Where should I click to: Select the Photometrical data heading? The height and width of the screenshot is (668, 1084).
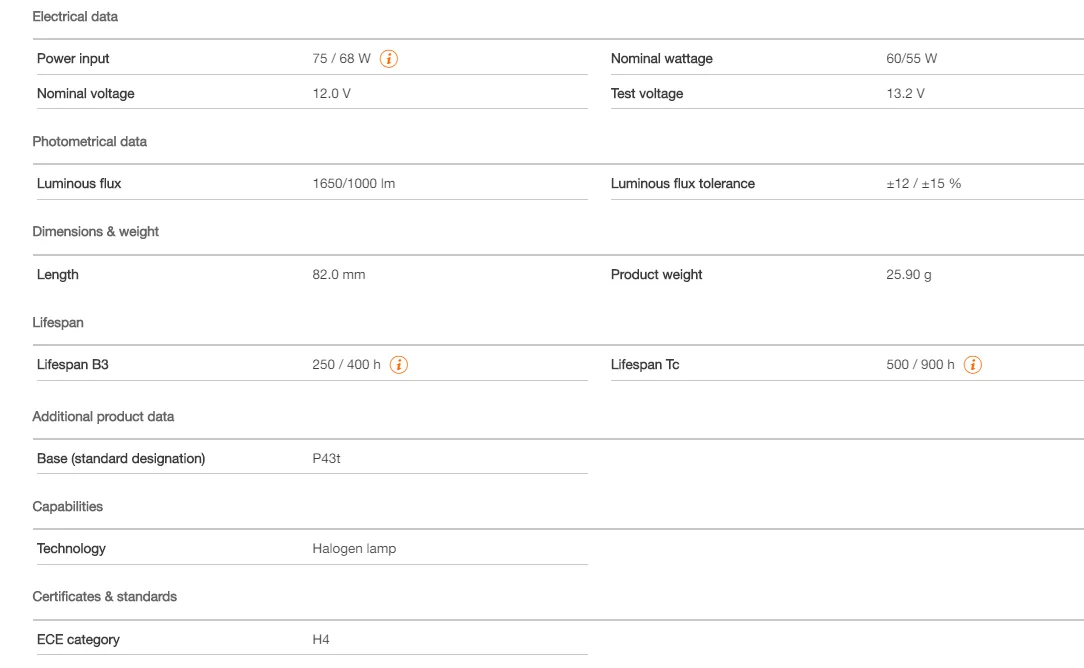click(x=90, y=142)
